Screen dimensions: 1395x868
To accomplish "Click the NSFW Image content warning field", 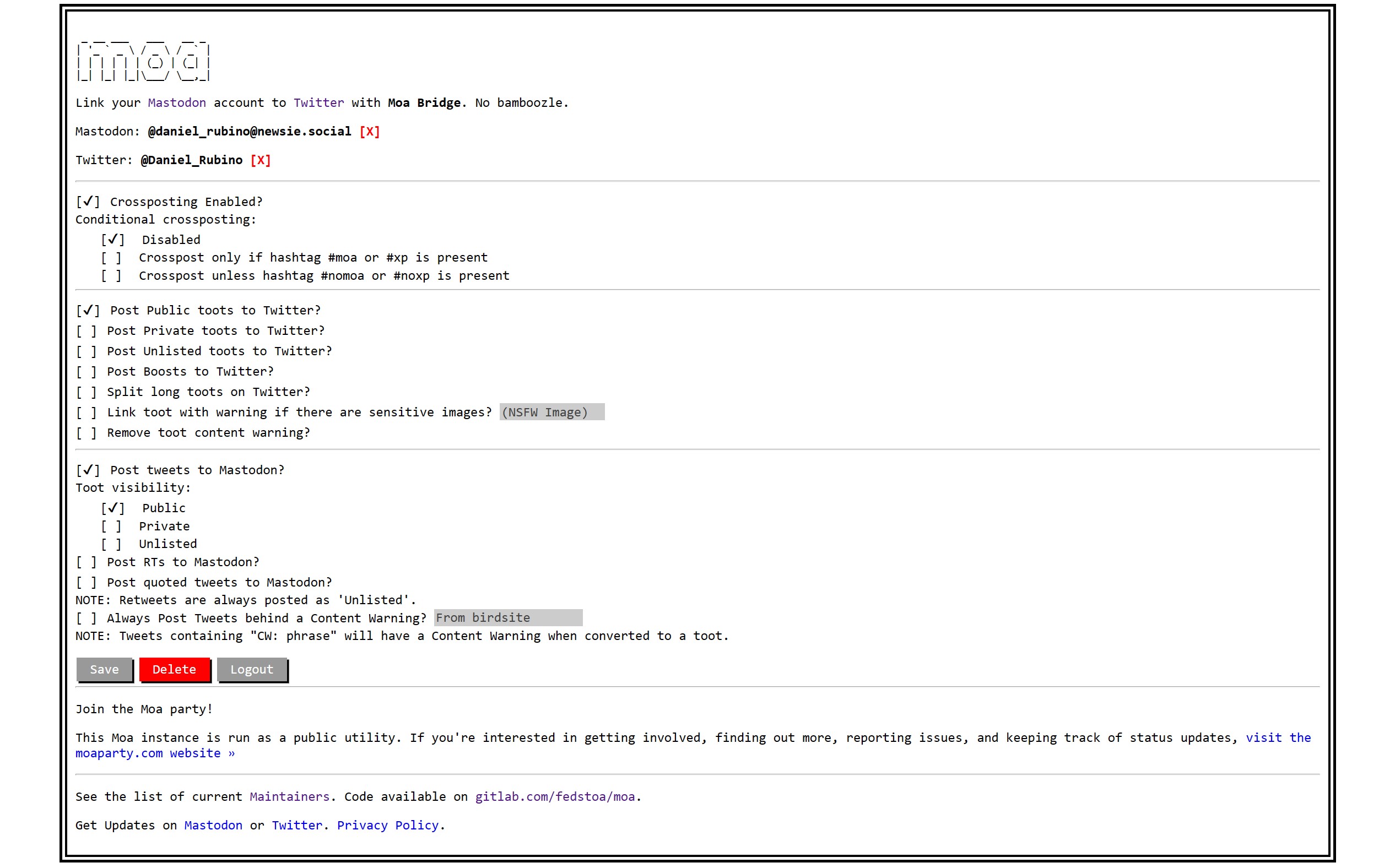I will pos(550,412).
